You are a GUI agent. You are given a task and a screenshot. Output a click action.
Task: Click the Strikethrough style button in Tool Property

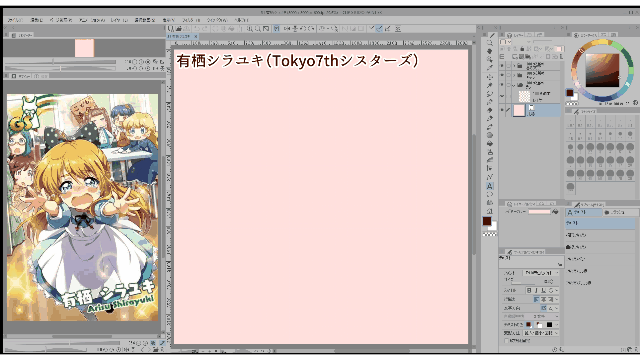[x=551, y=290]
